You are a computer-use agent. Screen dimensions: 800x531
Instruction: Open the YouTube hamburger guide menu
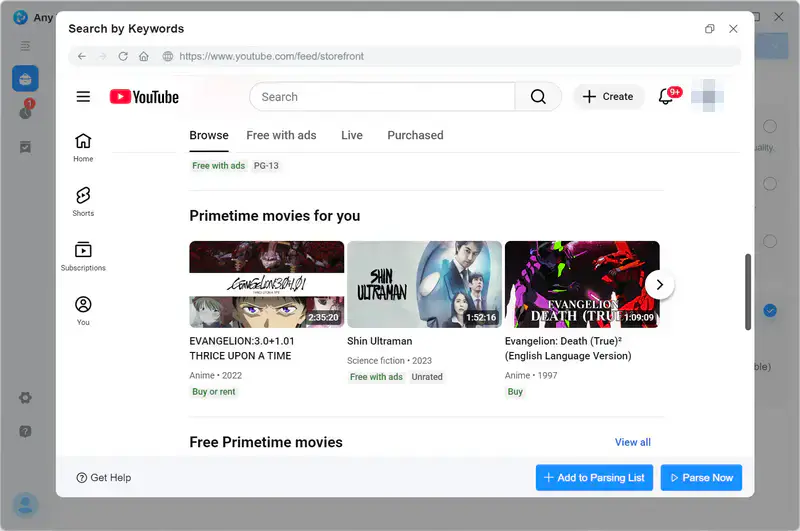(x=83, y=96)
